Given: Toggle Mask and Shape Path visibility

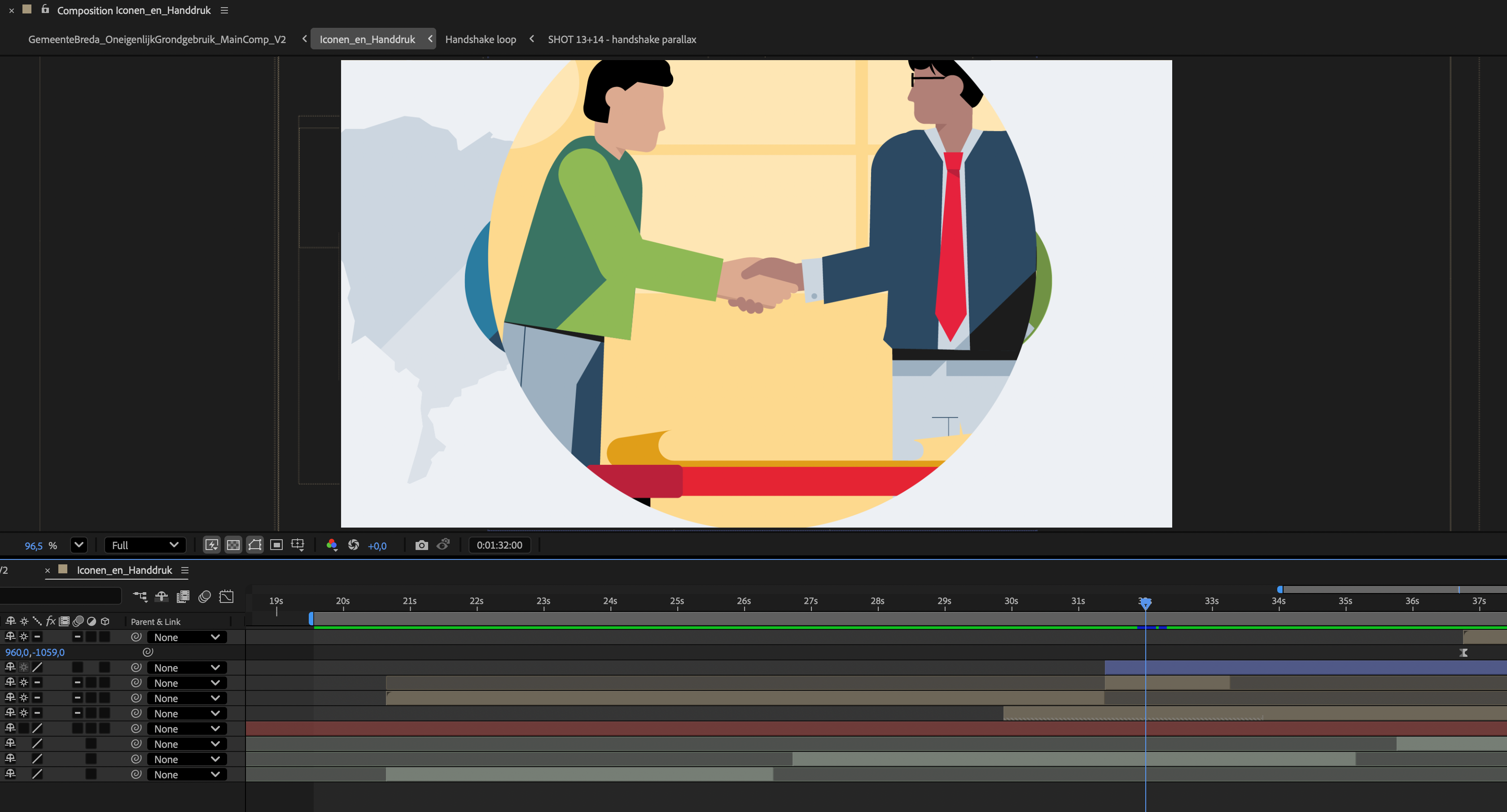Looking at the screenshot, I should coord(254,545).
